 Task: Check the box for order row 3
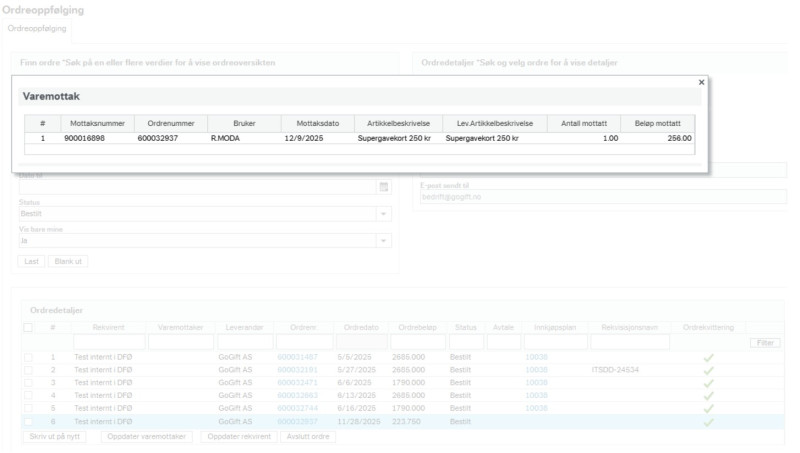point(28,383)
